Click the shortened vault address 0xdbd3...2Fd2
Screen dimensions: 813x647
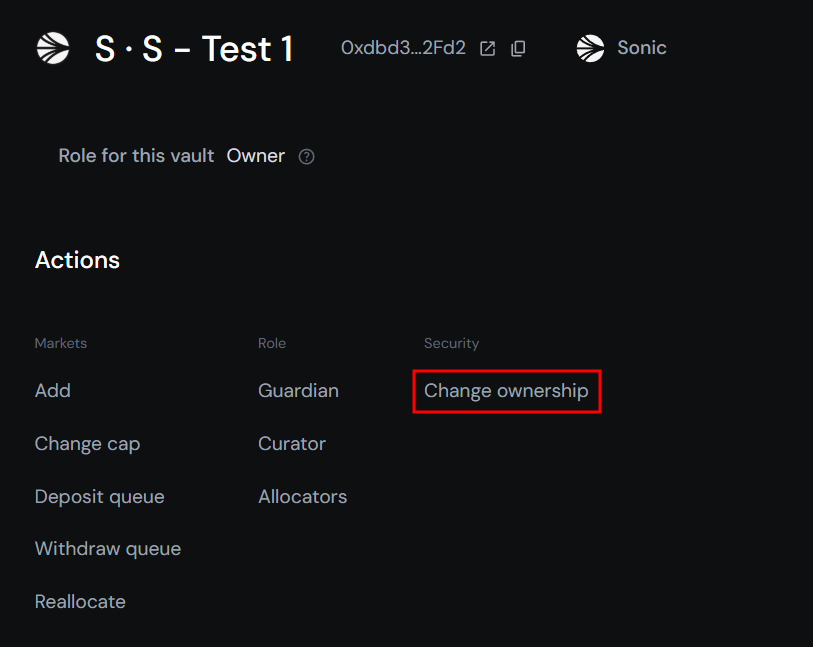pos(403,48)
